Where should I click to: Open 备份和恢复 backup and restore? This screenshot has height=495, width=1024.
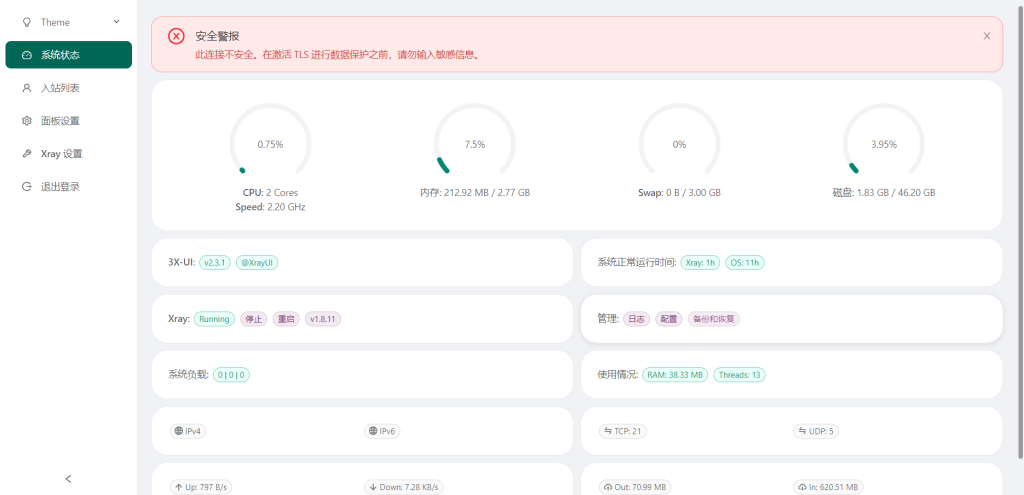click(x=713, y=319)
